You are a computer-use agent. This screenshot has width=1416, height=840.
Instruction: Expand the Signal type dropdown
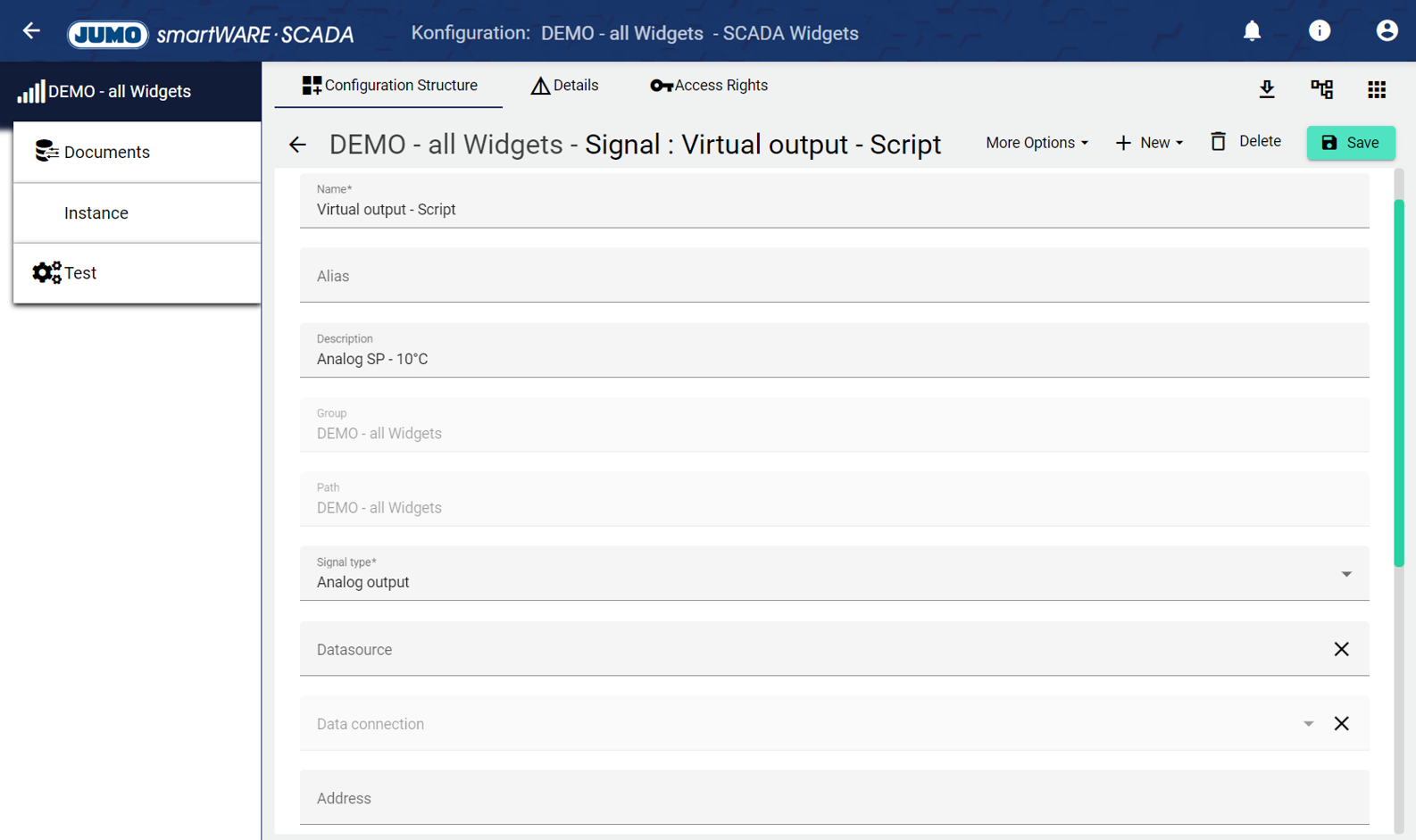tap(1345, 574)
